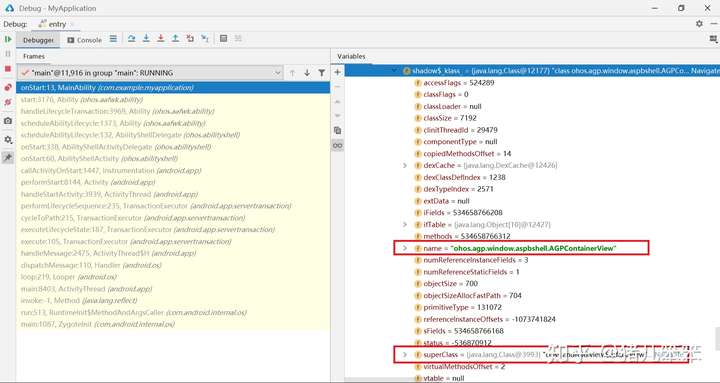Image resolution: width=720 pixels, height=383 pixels.
Task: Toggle Show Watches with the glasses icon
Action: point(337,146)
